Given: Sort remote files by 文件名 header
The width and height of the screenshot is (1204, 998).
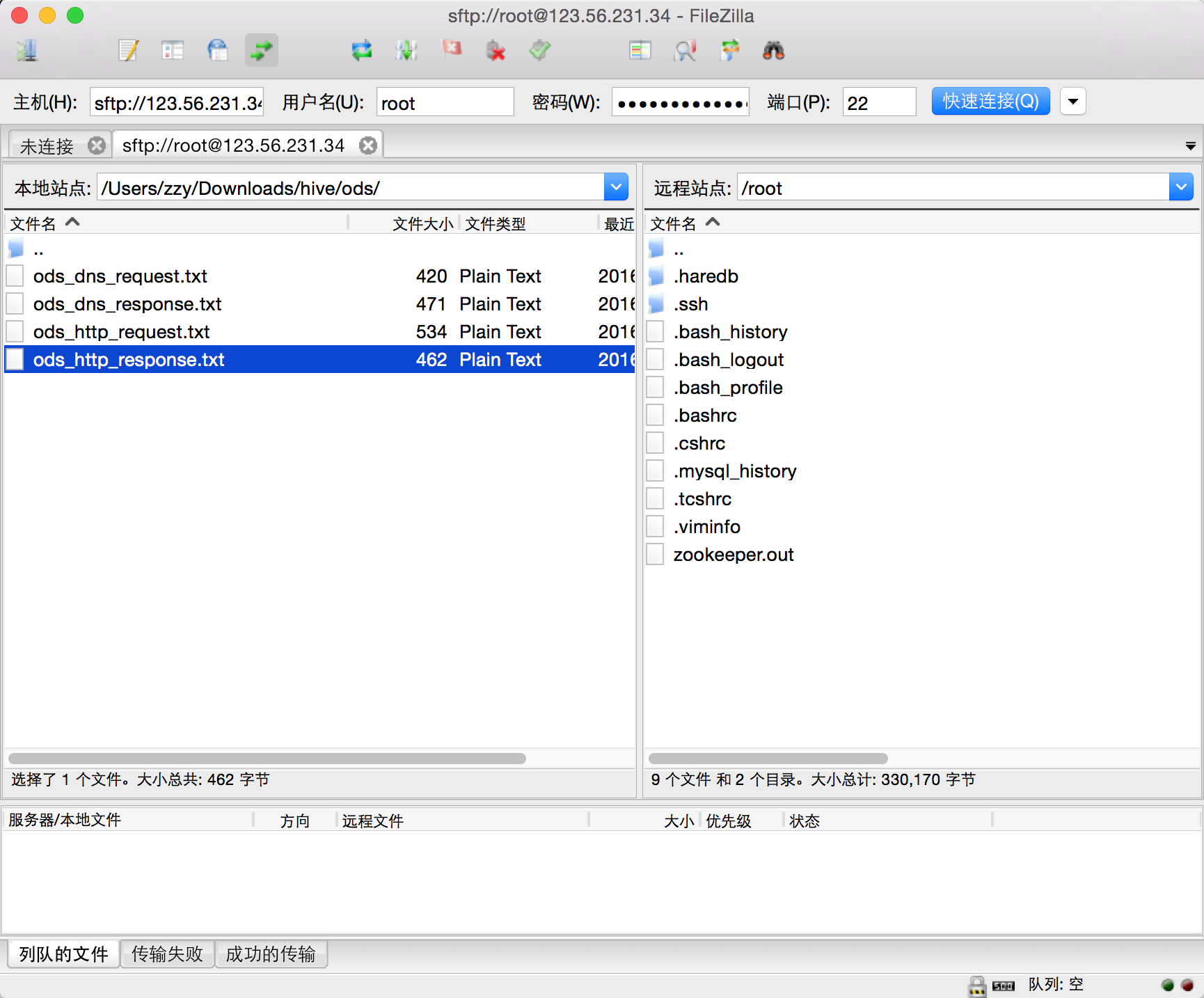Looking at the screenshot, I should (x=921, y=223).
